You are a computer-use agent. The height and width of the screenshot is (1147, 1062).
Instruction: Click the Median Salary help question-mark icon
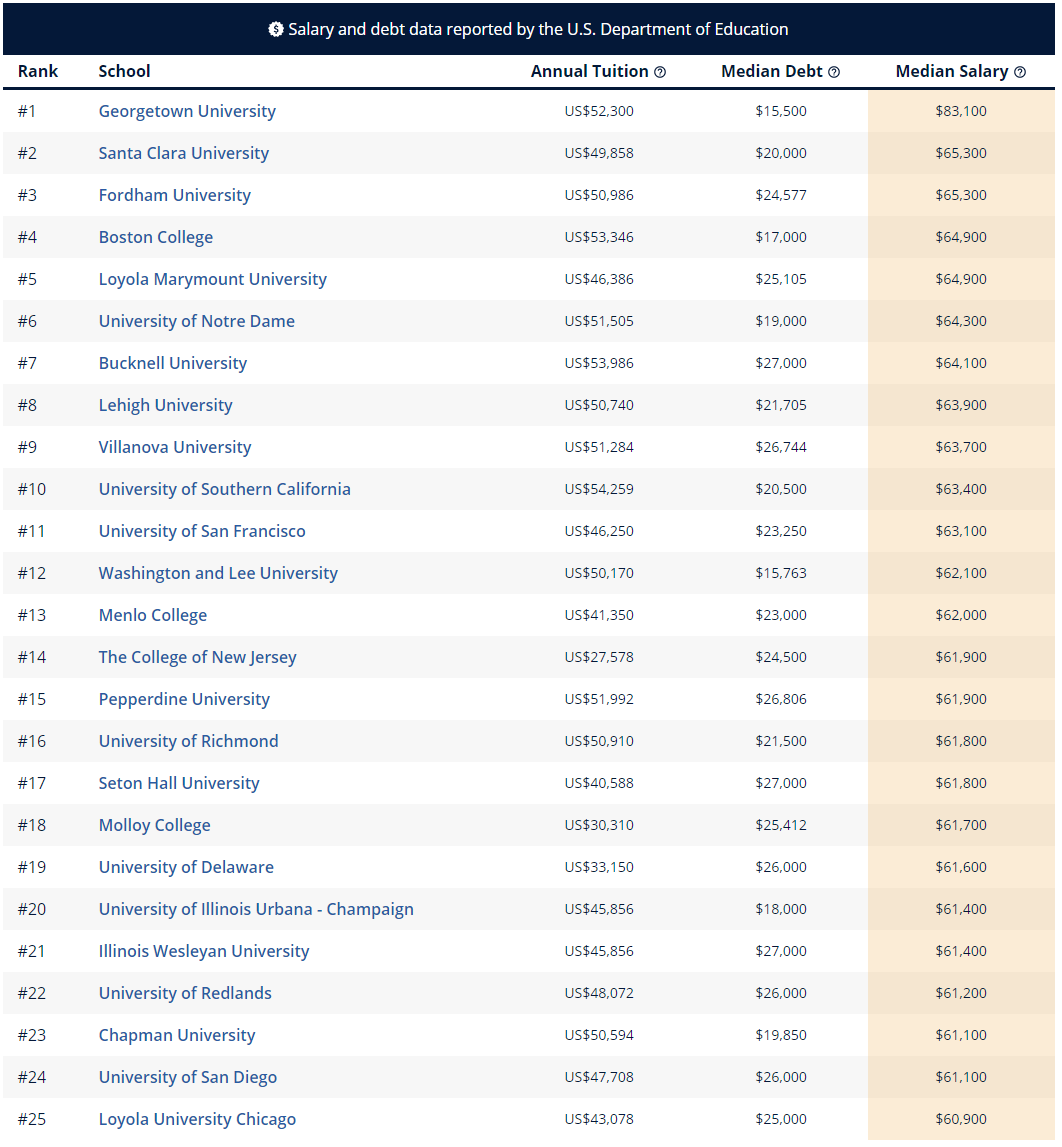click(1020, 72)
